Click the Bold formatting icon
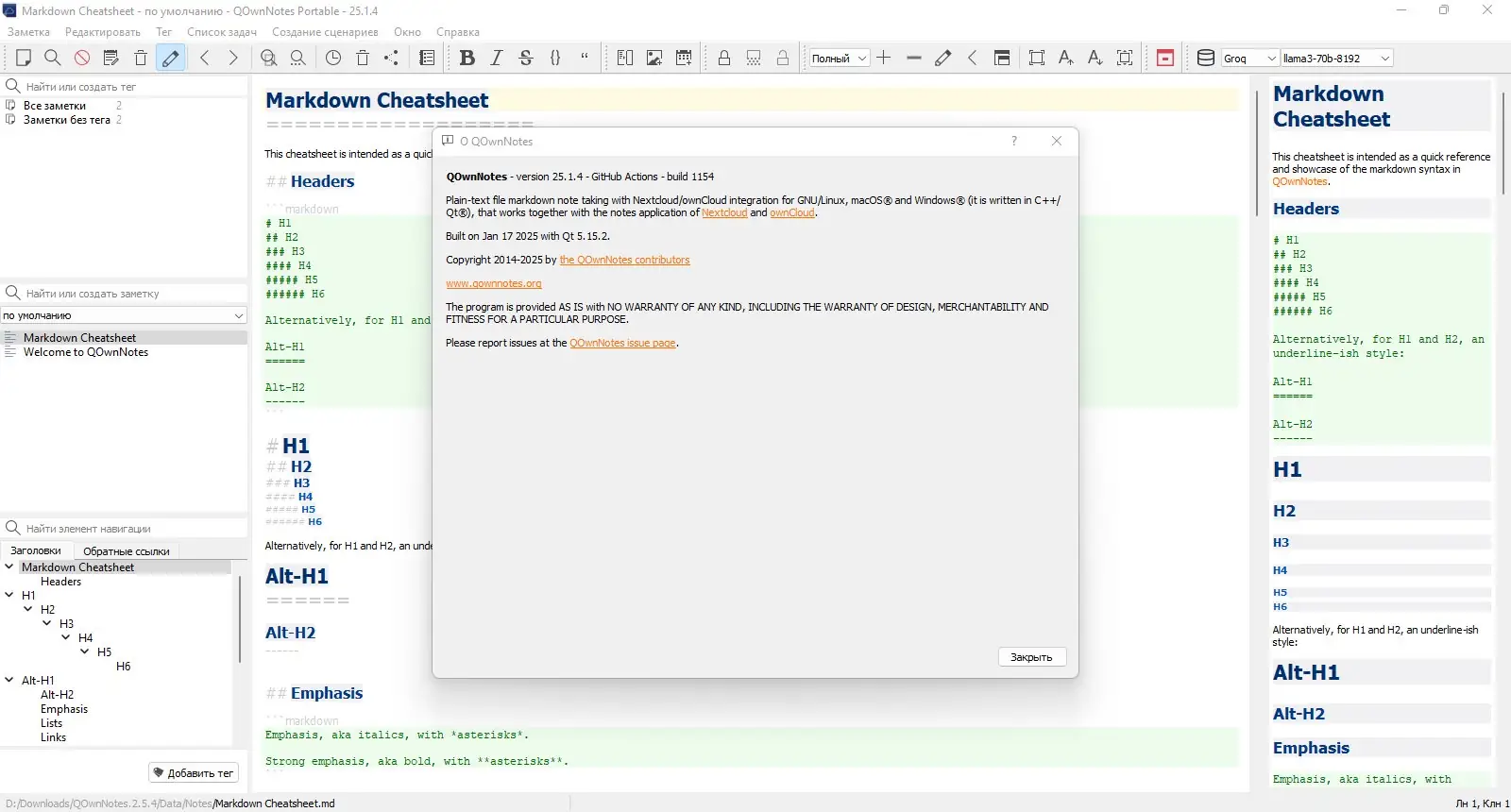 coord(467,58)
